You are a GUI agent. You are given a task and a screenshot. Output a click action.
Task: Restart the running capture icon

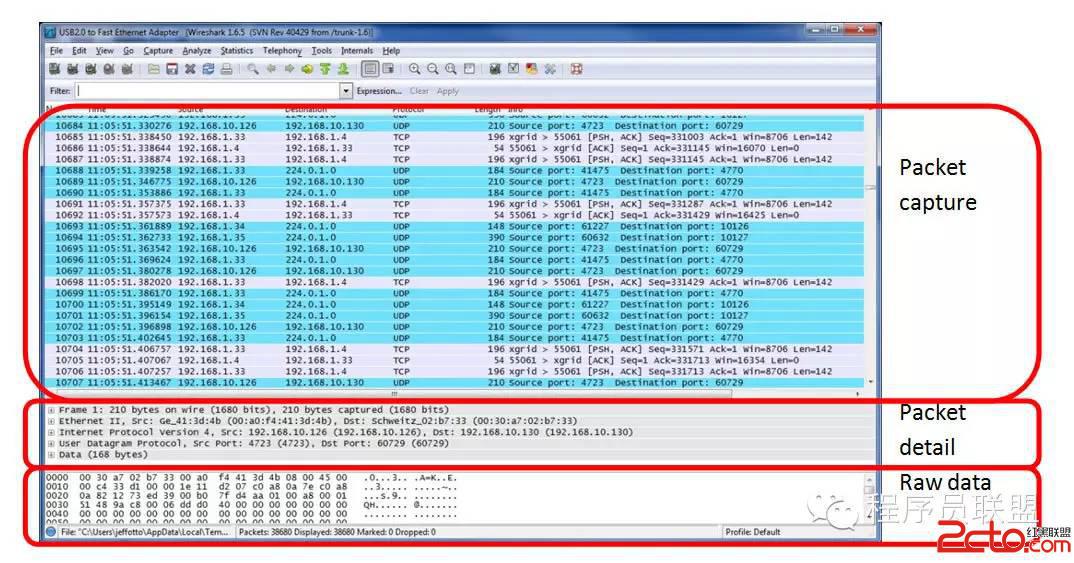click(x=127, y=69)
